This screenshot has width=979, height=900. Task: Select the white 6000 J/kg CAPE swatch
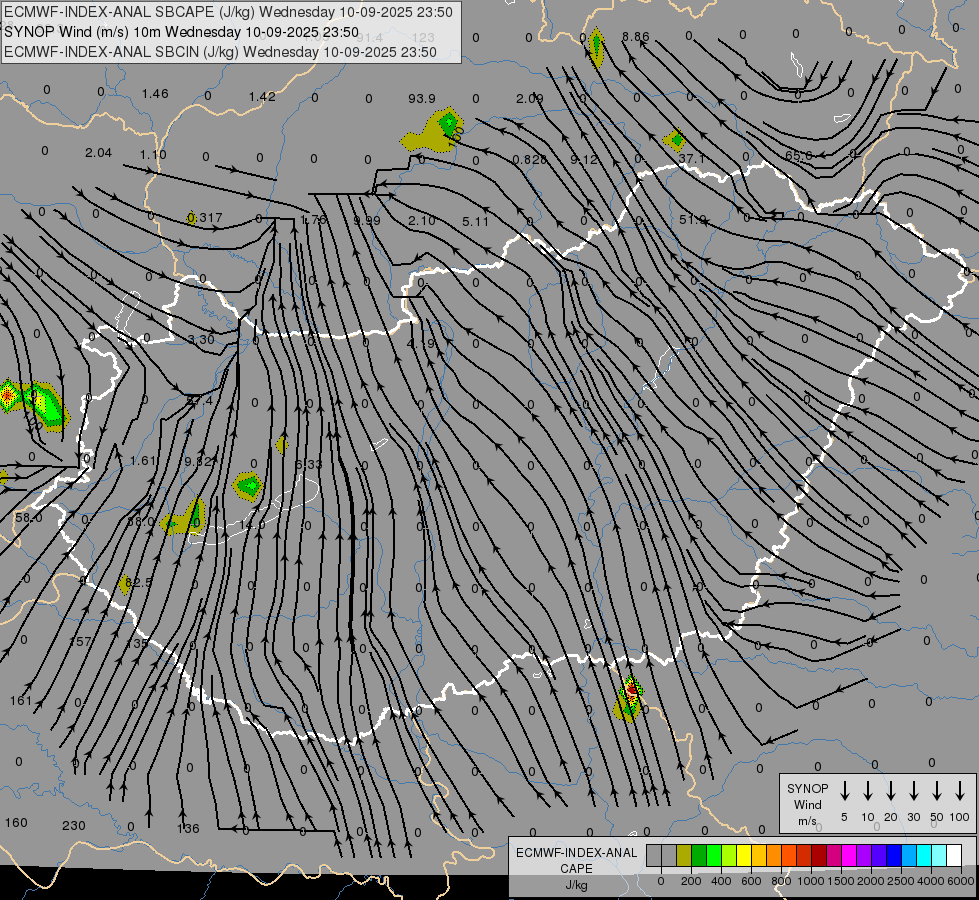(953, 855)
